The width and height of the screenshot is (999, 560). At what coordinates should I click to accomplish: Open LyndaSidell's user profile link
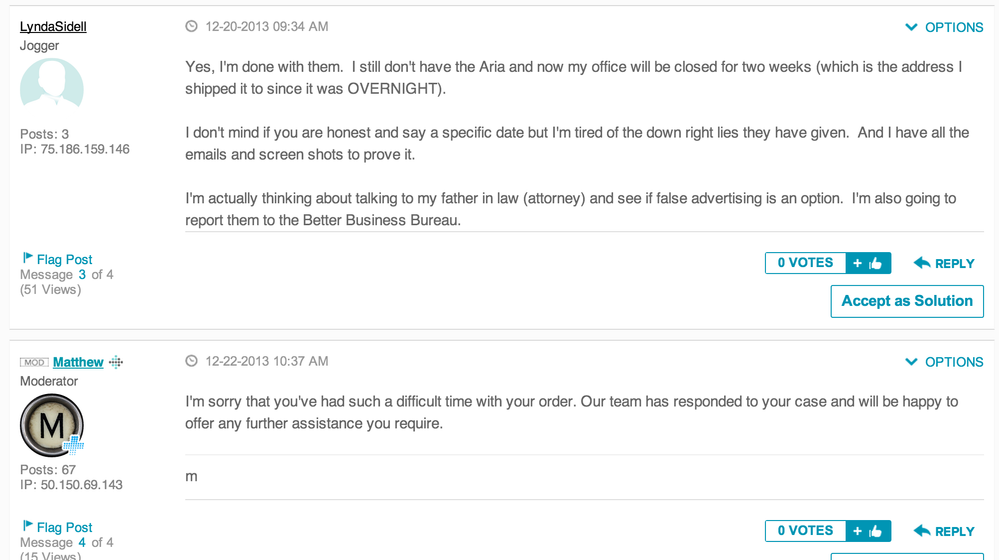[x=53, y=27]
